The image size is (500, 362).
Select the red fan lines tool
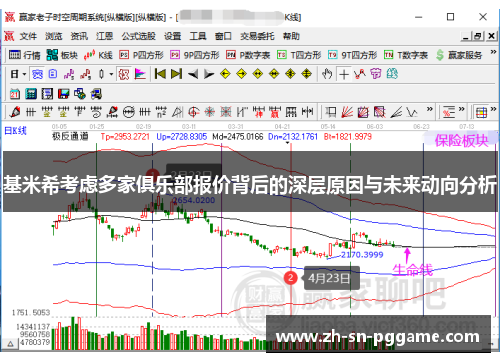[347, 112]
